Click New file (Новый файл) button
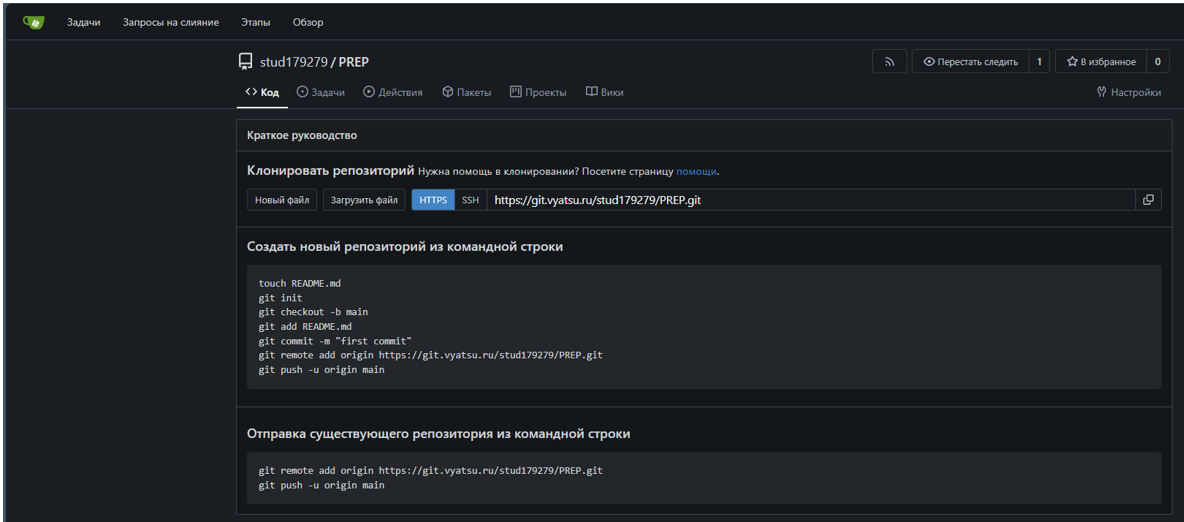Screen dimensions: 1184x522 click(x=282, y=200)
